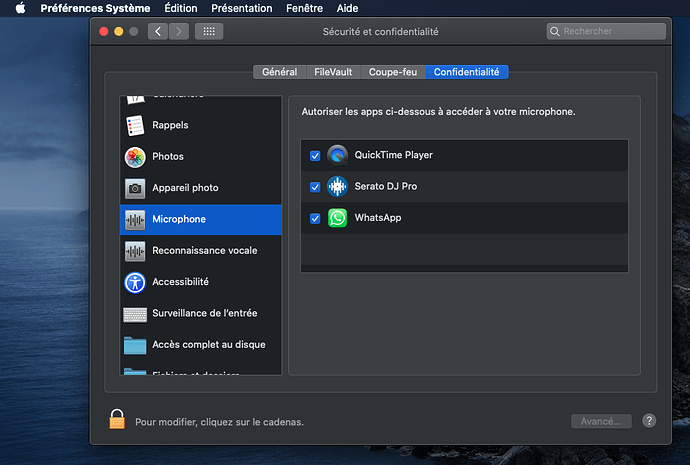Switch to the FileVault tab

click(x=333, y=72)
